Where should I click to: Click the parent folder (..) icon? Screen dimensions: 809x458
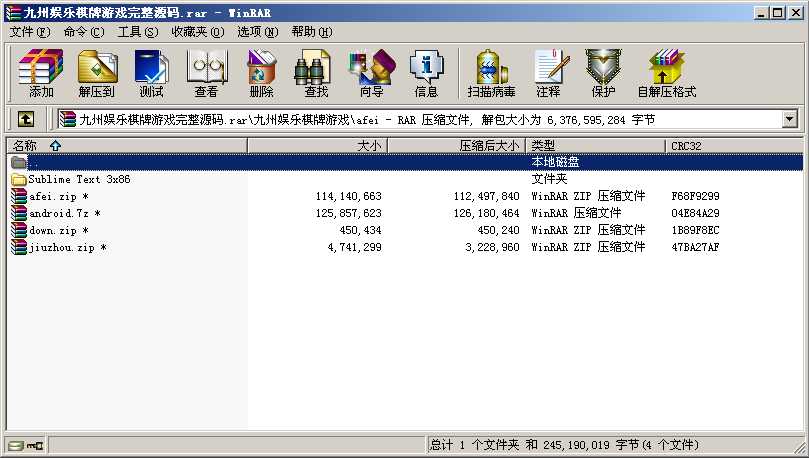point(19,162)
